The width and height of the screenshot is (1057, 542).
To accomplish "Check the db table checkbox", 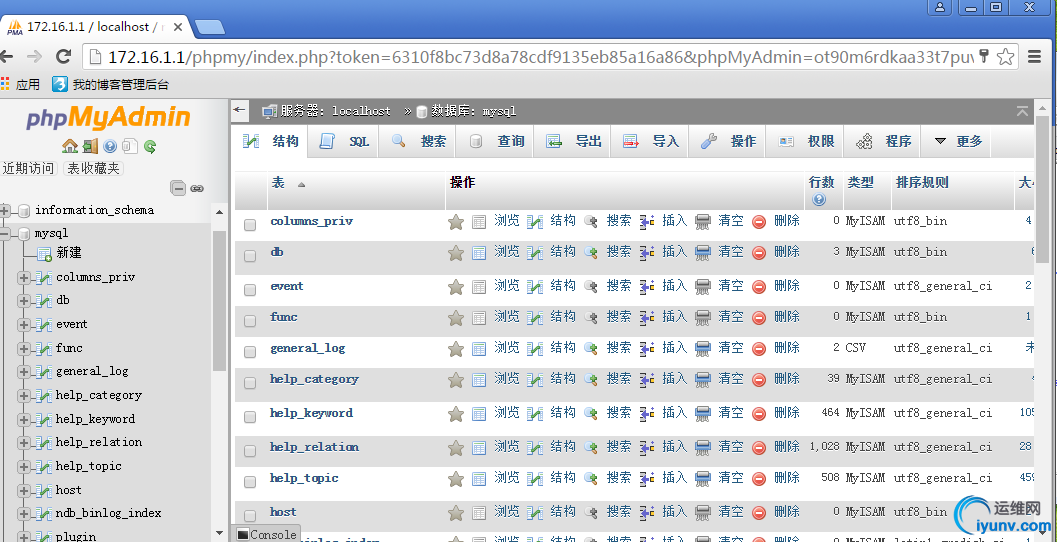I will point(250,256).
